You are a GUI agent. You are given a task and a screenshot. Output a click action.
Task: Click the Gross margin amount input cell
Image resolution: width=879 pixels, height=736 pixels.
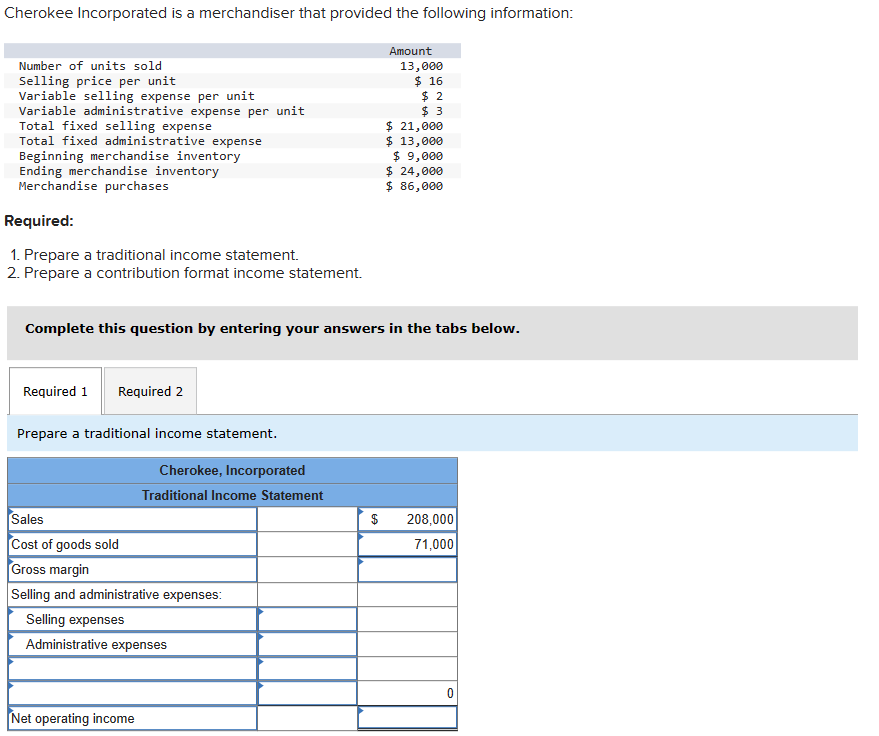(x=408, y=570)
